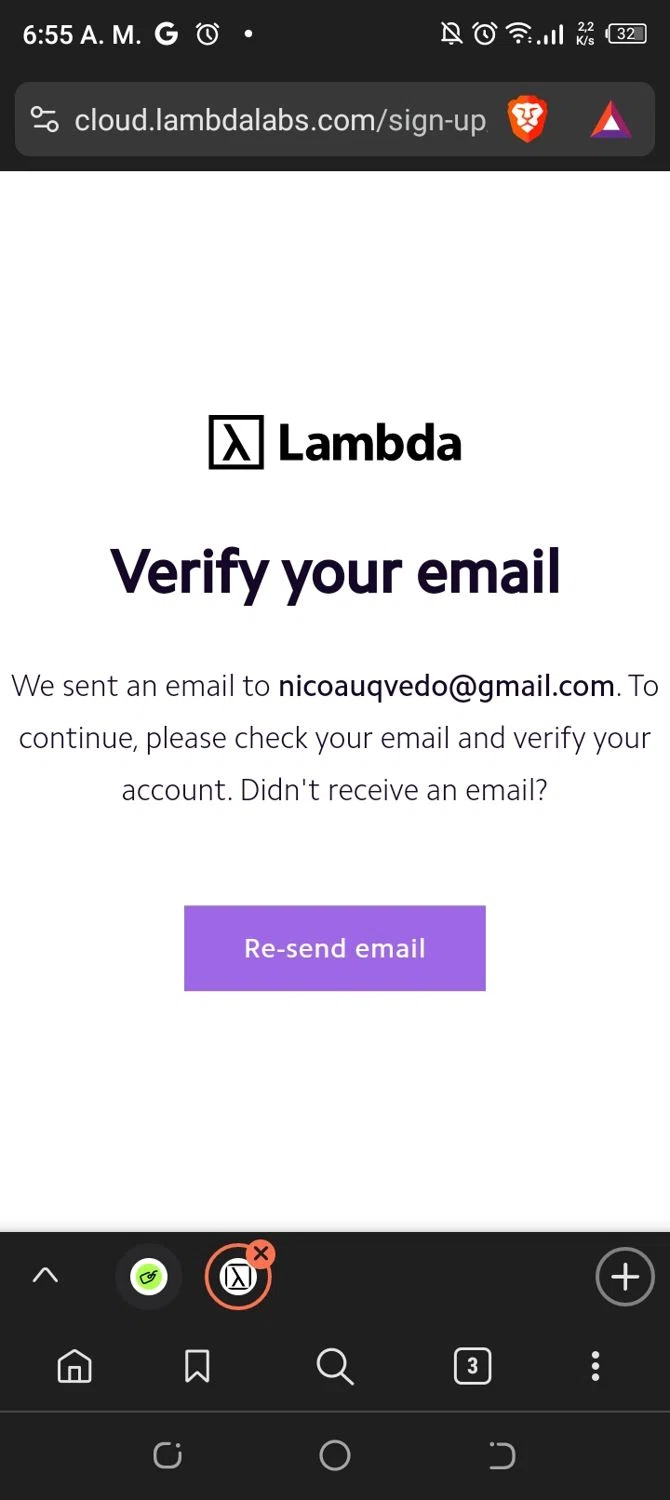This screenshot has width=670, height=1500.
Task: Click the Re-send email button
Action: (335, 948)
